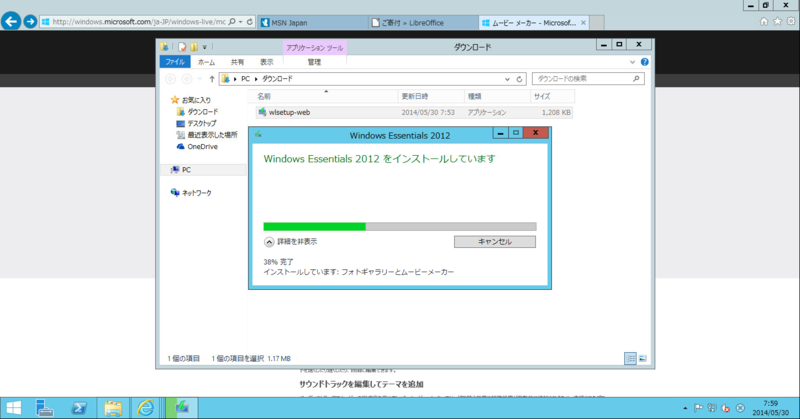Open the 表示 ribbon tab
This screenshot has height=419, width=800.
coord(266,62)
